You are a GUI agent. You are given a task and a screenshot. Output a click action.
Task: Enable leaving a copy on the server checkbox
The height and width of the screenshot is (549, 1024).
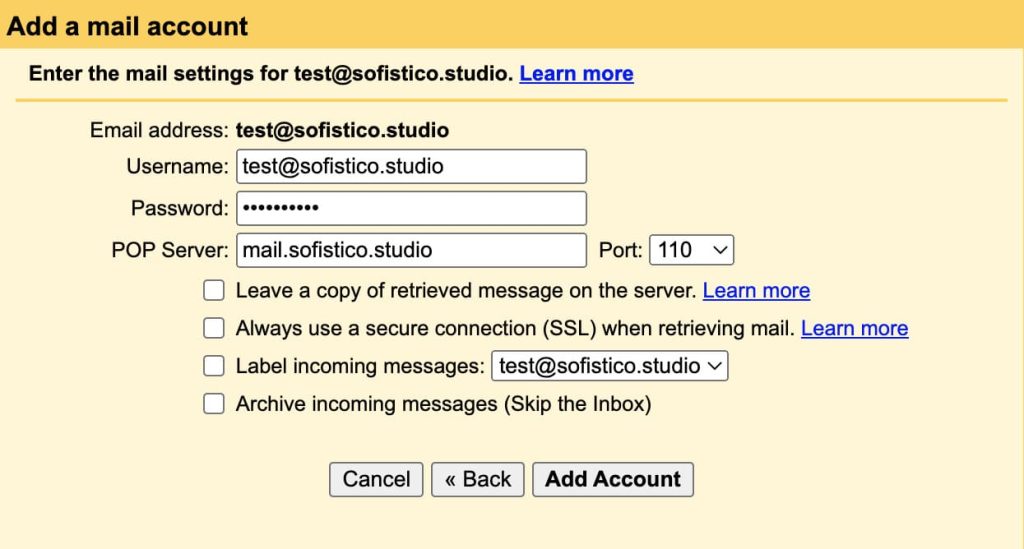[x=214, y=291]
